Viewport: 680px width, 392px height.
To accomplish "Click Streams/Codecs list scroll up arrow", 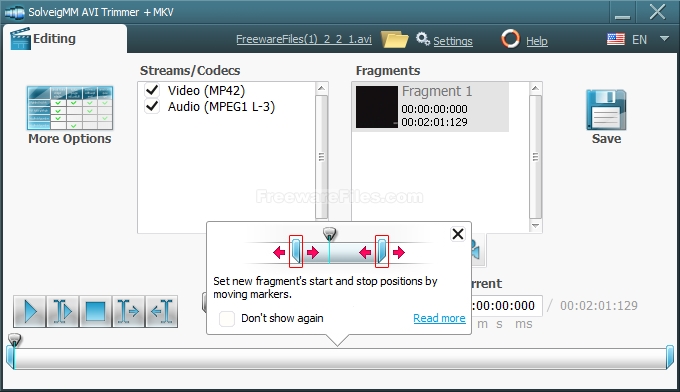I will tap(321, 88).
